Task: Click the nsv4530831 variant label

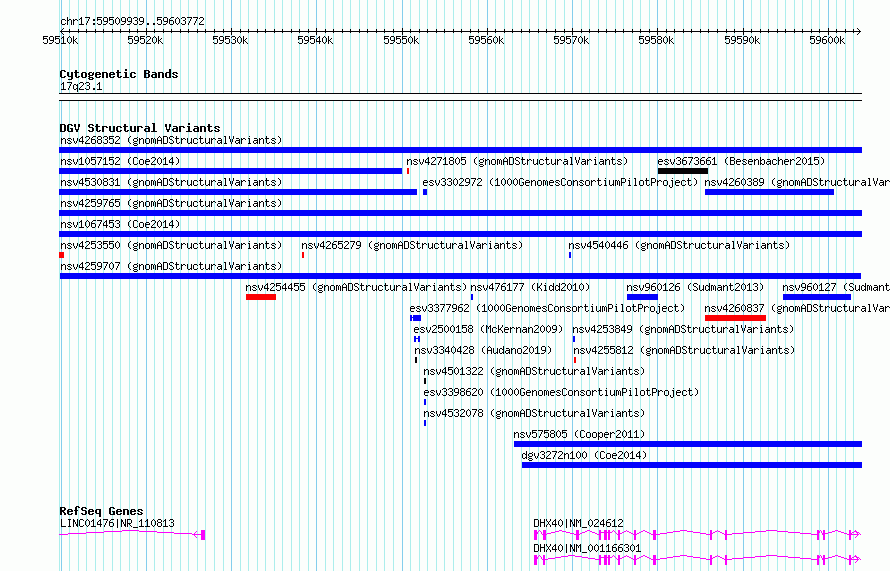Action: click(x=171, y=182)
